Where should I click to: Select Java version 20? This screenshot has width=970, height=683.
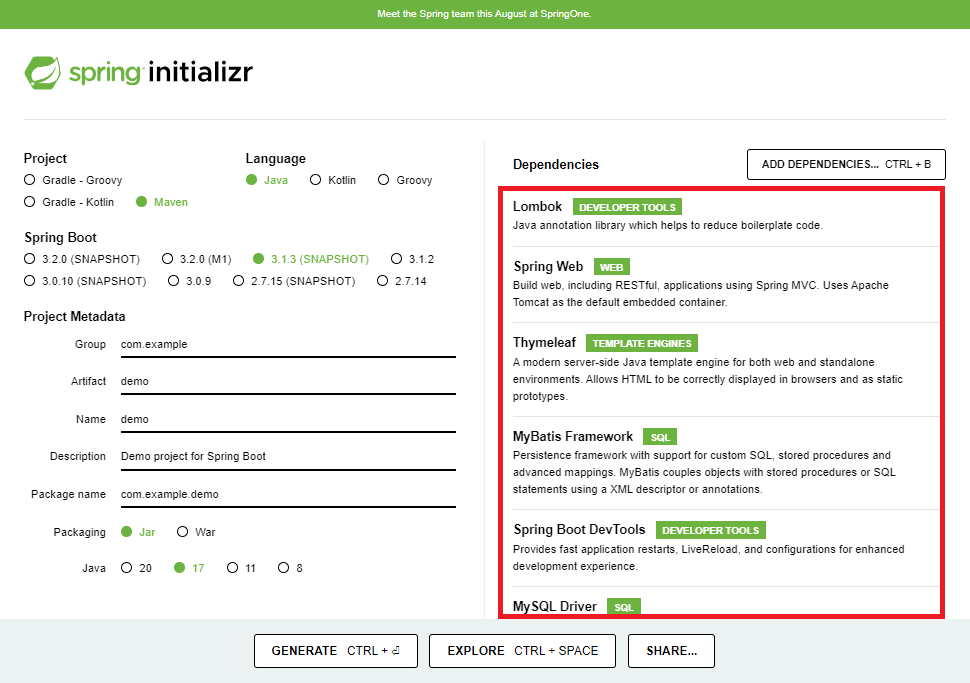click(x=136, y=568)
